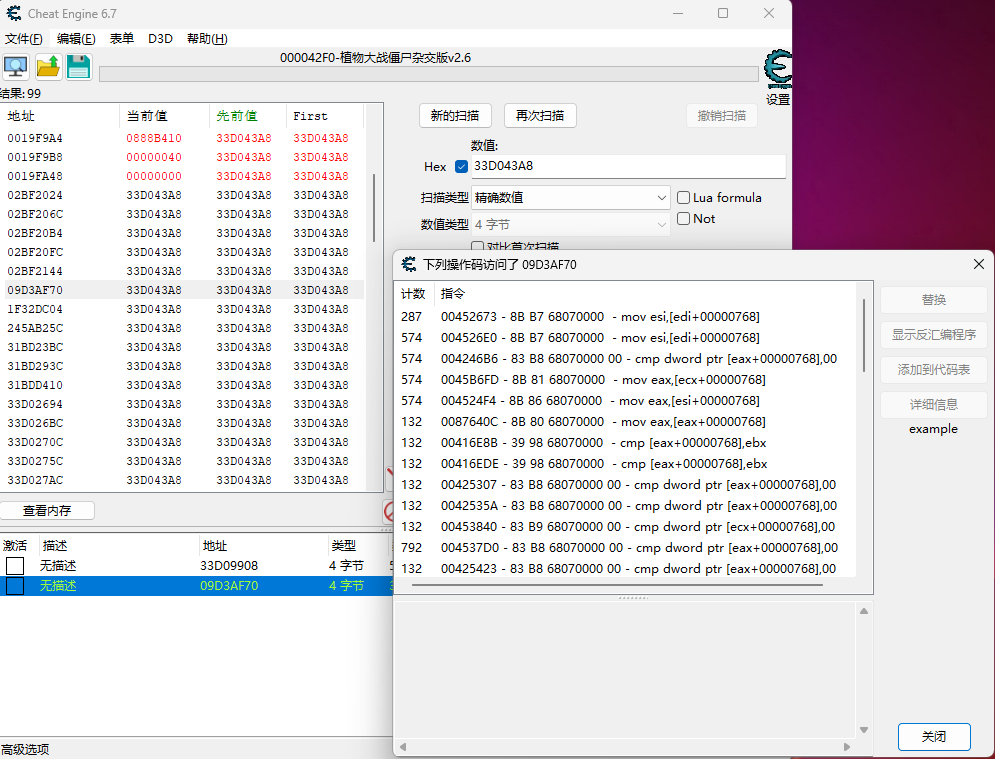Open the 文件(F) menu

[23, 39]
